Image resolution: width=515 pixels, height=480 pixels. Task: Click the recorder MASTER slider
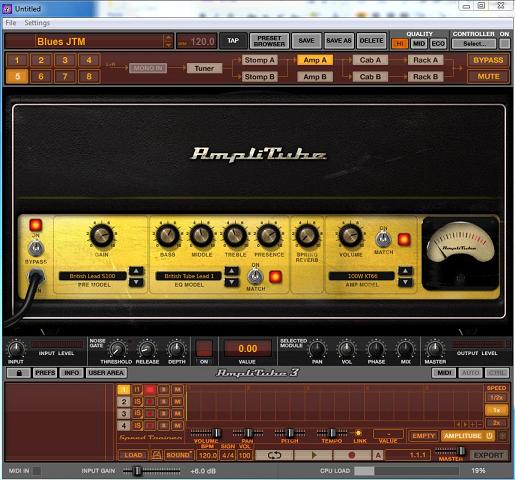(450, 451)
